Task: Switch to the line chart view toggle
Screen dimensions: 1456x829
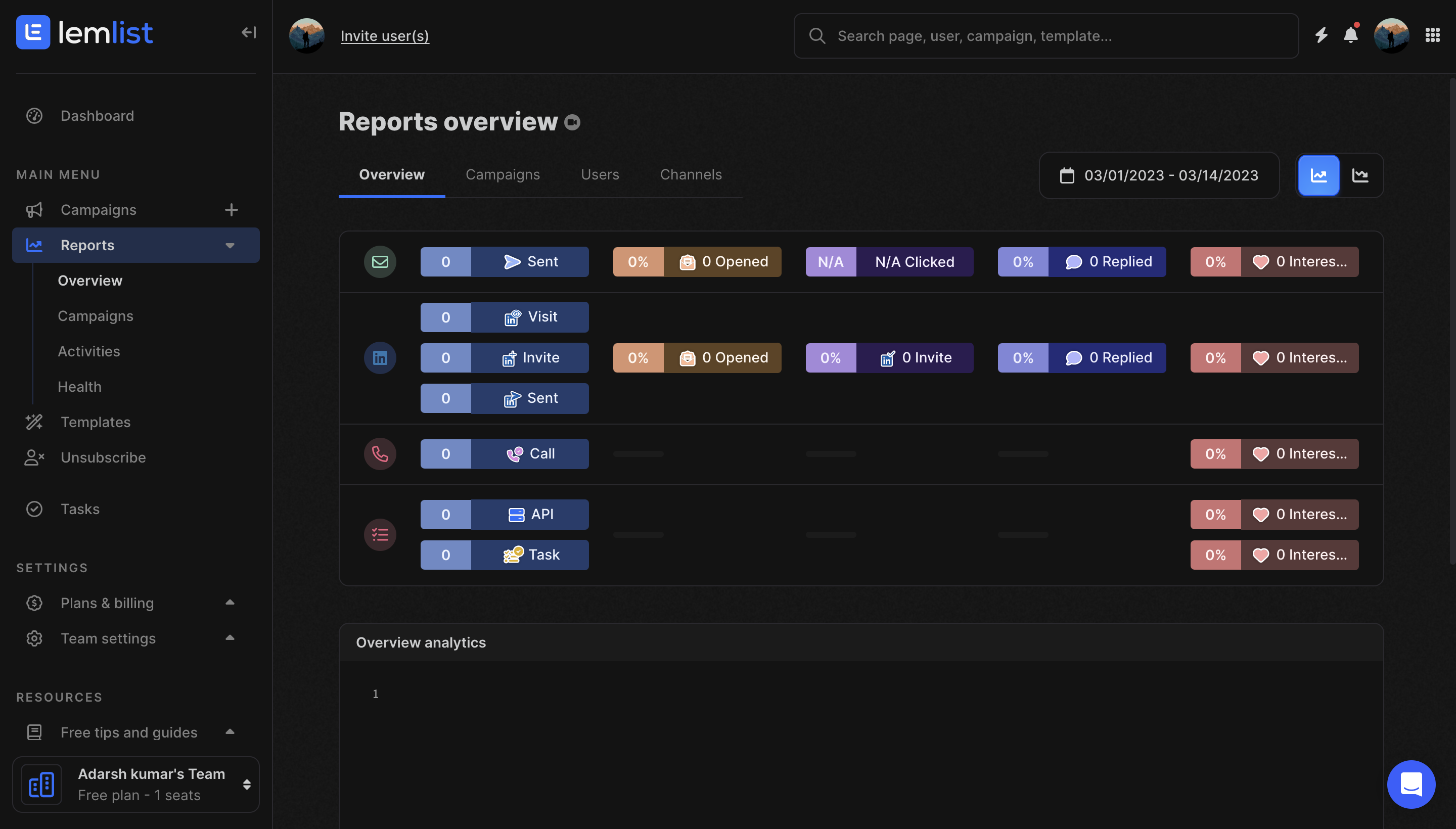Action: click(x=1360, y=175)
